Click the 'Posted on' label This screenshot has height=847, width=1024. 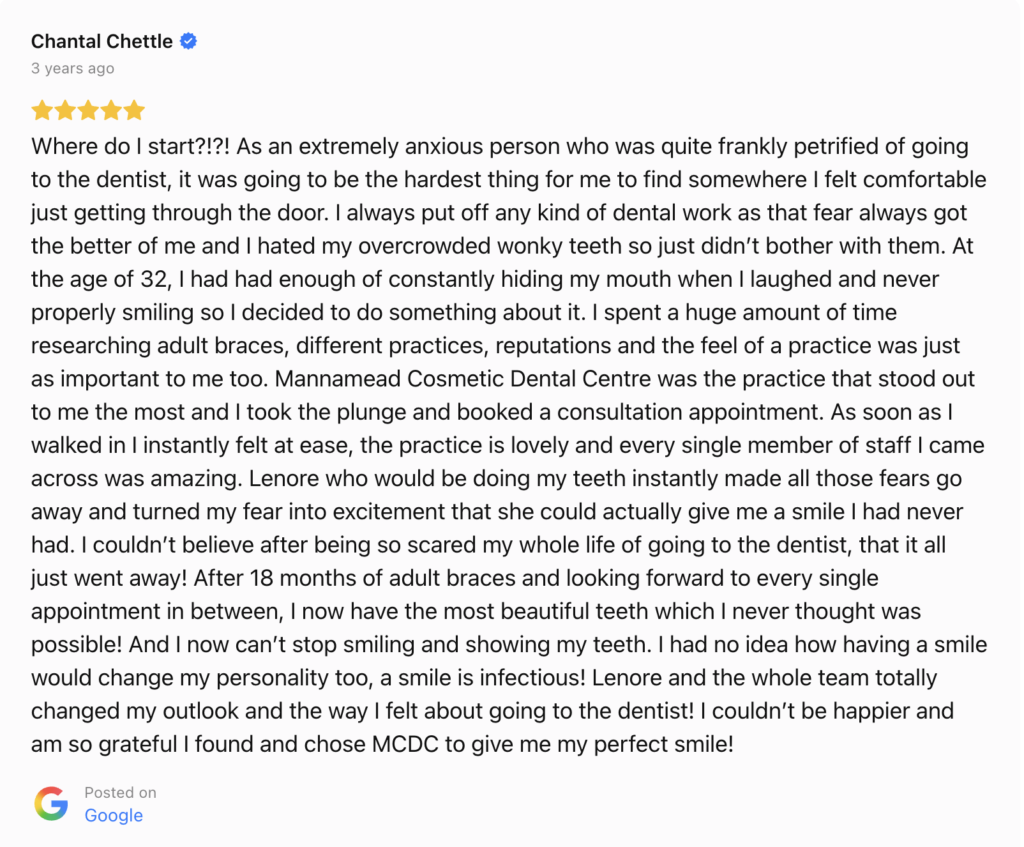click(x=120, y=792)
